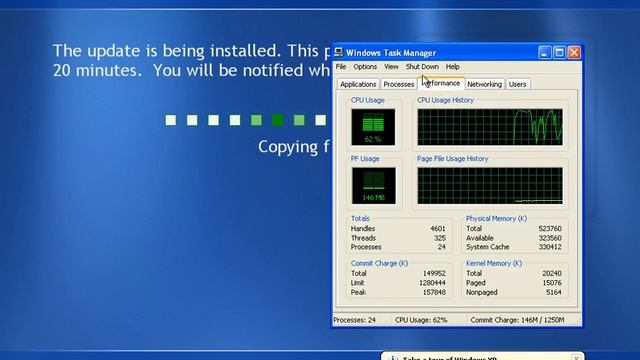Switch to the Networking tab

(484, 84)
